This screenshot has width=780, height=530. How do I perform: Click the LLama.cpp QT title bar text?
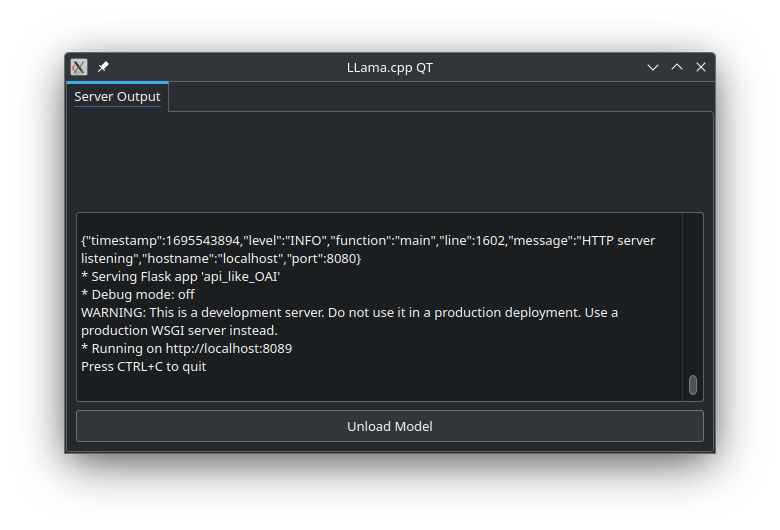click(390, 67)
